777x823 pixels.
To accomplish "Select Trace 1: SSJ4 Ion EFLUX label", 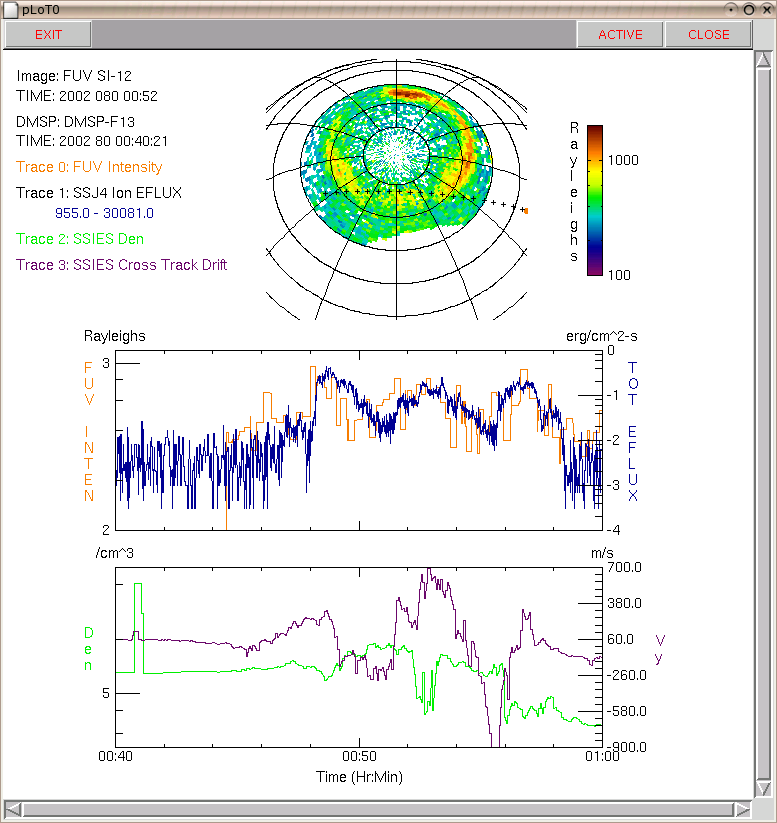I will (99, 193).
